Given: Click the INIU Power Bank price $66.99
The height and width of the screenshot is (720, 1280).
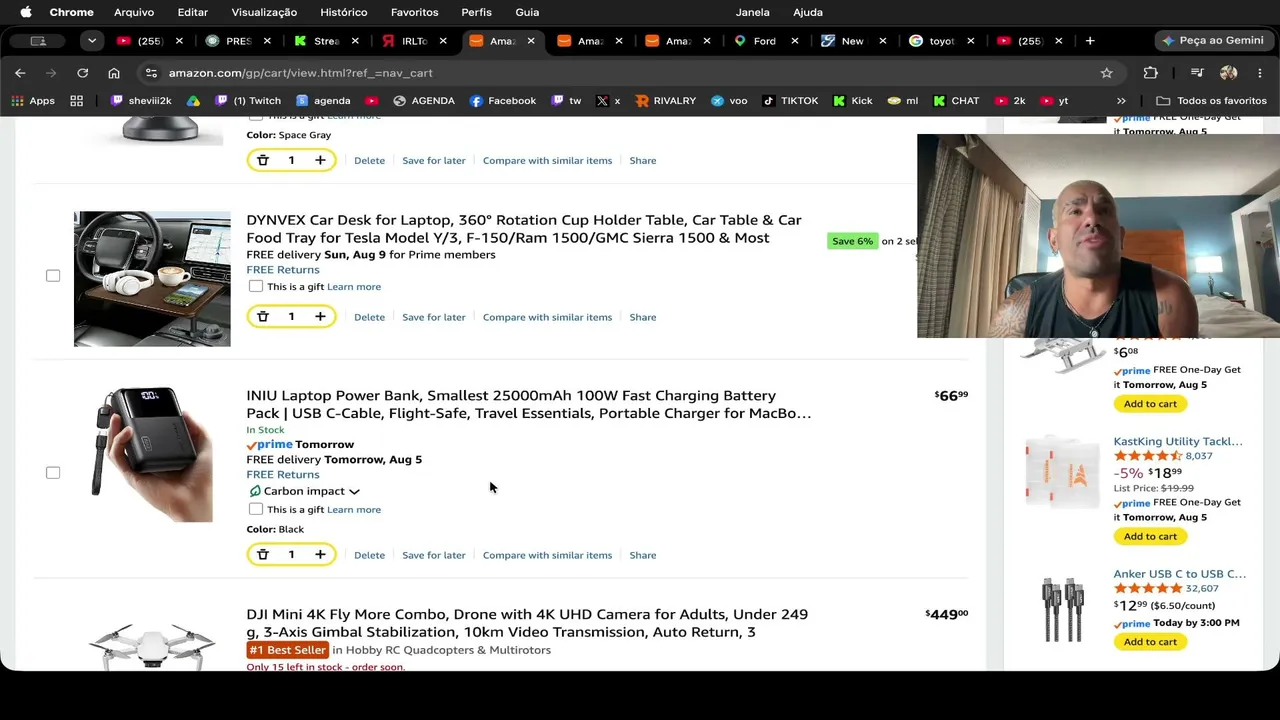Looking at the screenshot, I should point(951,396).
